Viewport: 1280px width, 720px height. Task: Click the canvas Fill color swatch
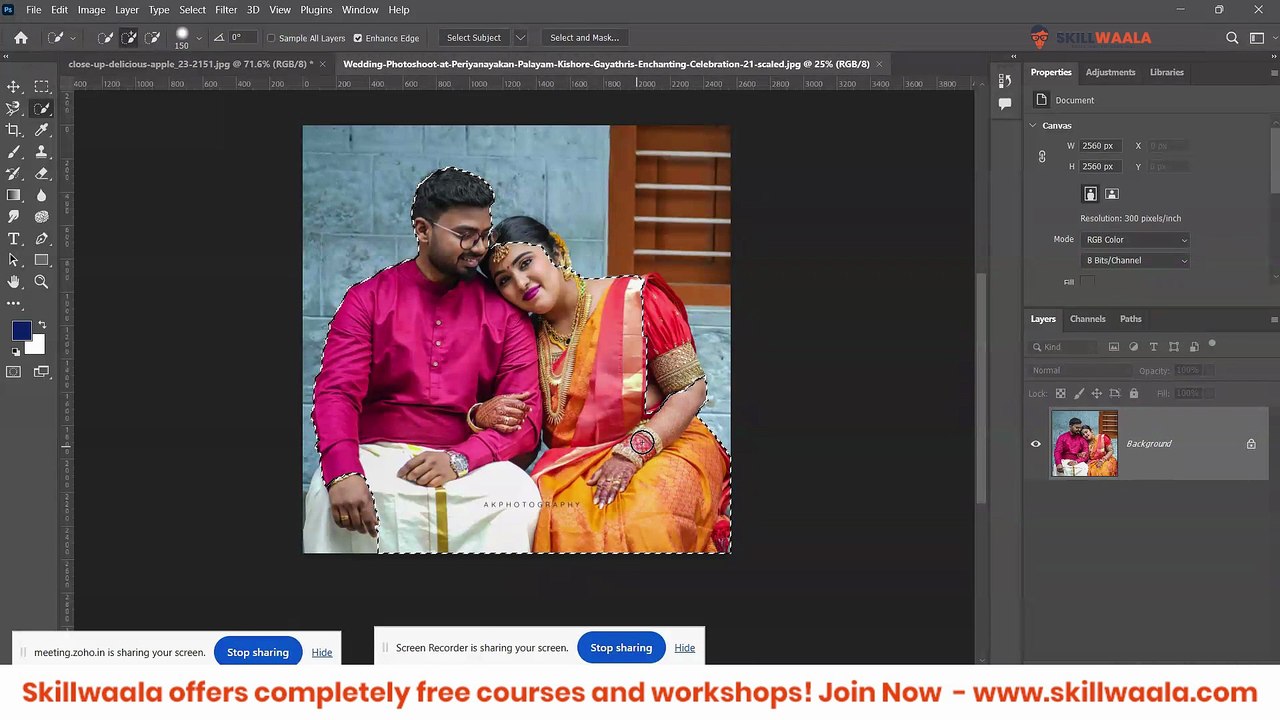click(1088, 282)
